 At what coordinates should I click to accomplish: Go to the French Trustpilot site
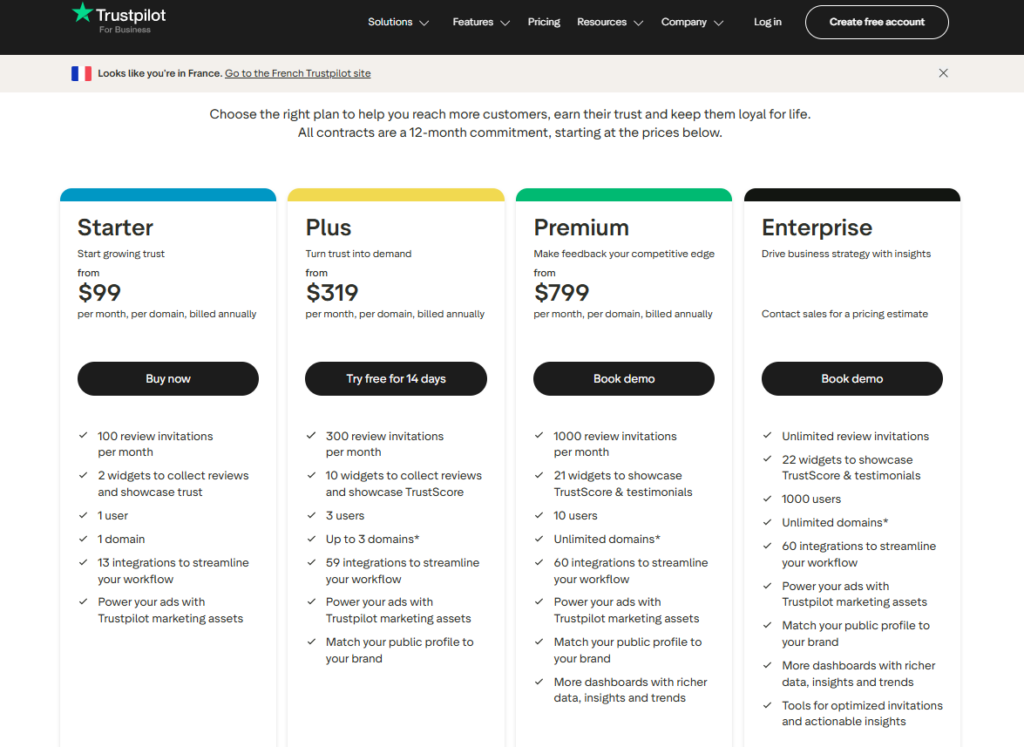298,74
